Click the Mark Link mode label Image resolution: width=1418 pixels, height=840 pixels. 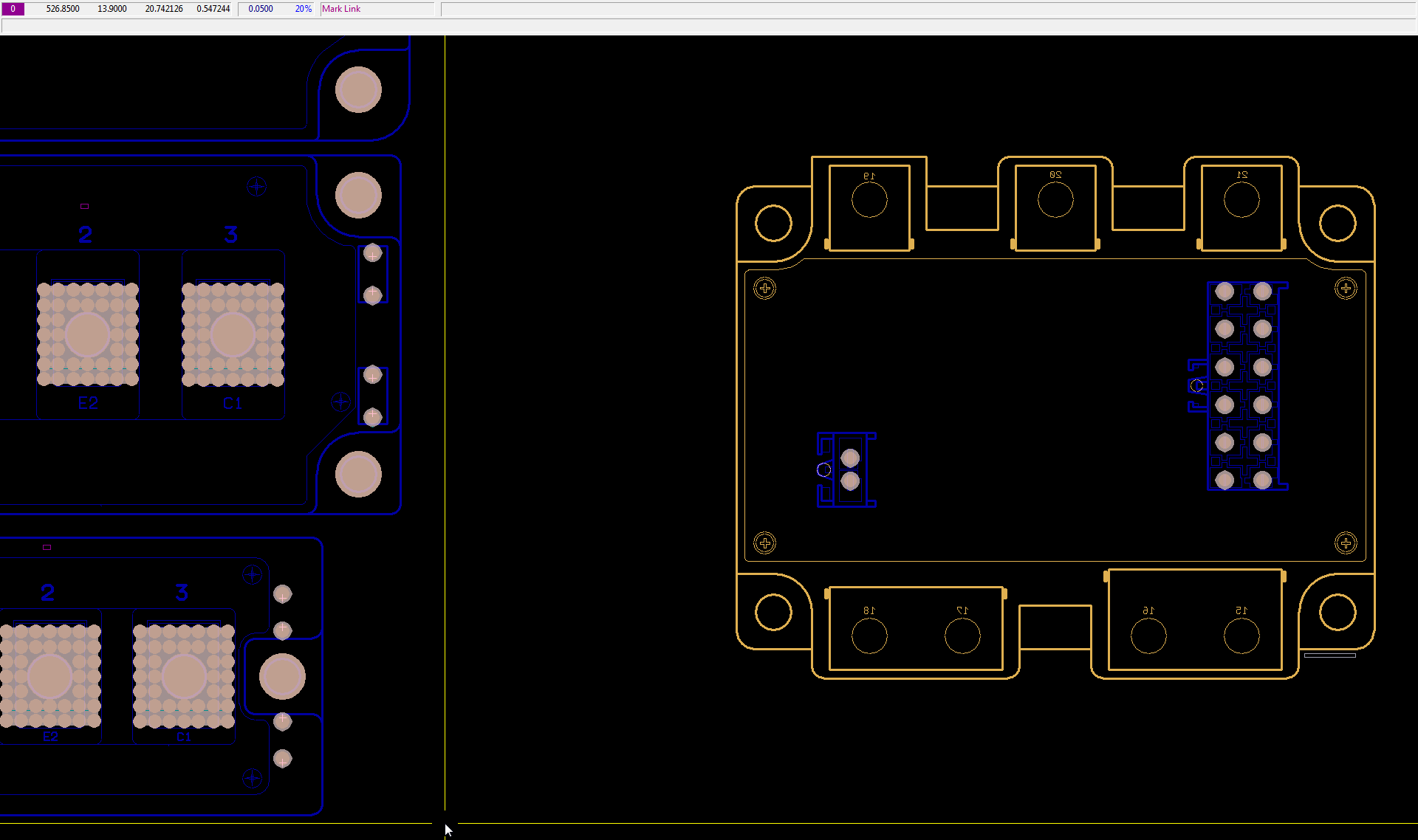(x=341, y=9)
